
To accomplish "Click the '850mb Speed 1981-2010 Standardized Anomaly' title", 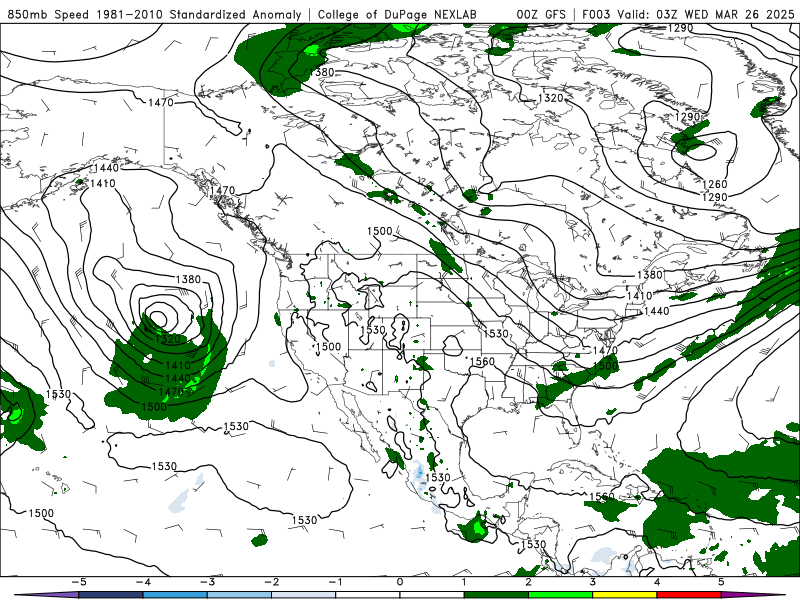I will (155, 15).
